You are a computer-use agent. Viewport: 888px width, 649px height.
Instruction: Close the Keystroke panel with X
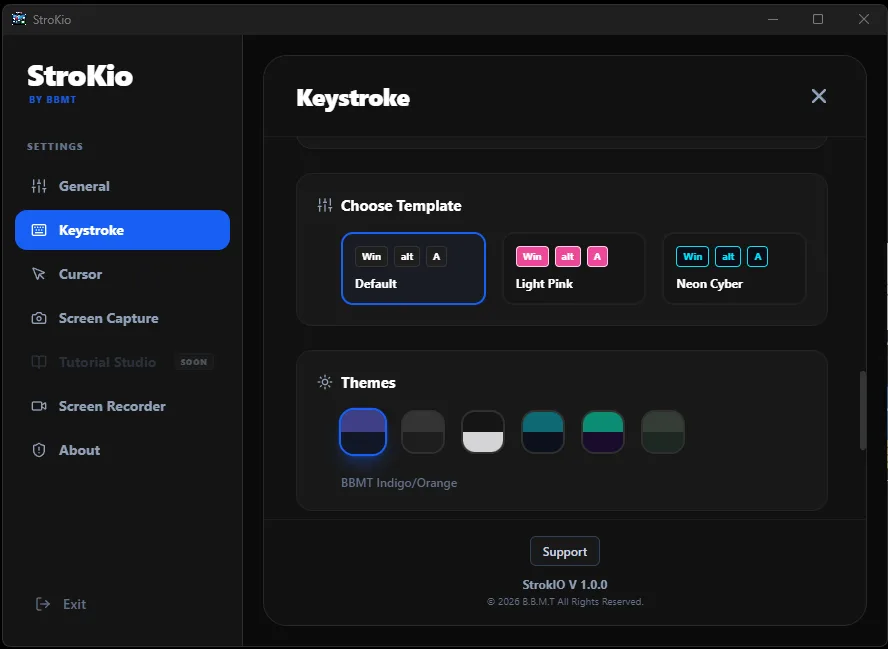(818, 96)
